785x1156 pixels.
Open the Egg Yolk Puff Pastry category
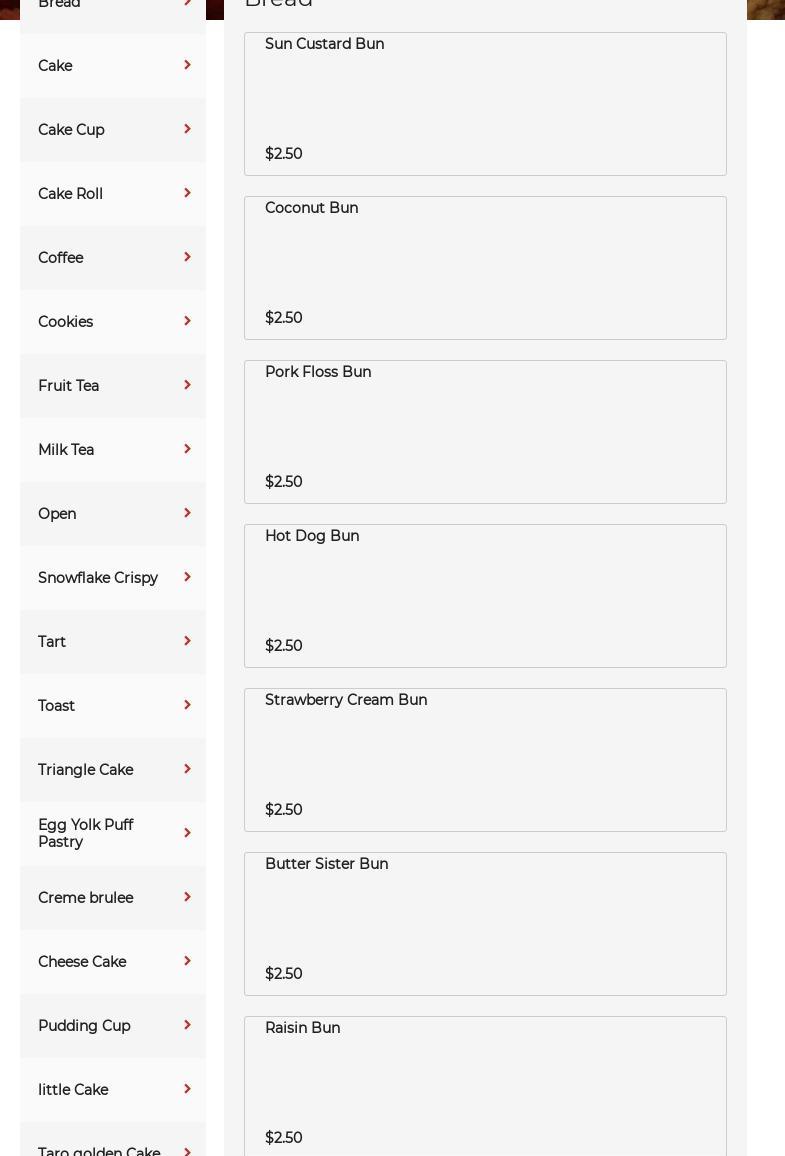click(85, 833)
